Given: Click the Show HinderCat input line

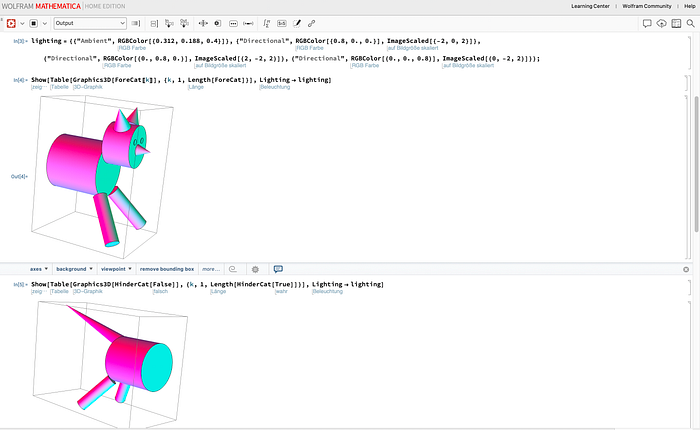Looking at the screenshot, I should 207,284.
